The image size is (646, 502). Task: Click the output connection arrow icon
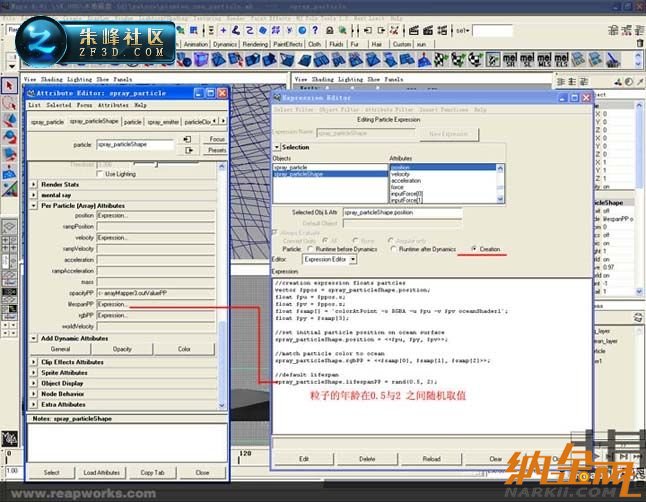188,150
